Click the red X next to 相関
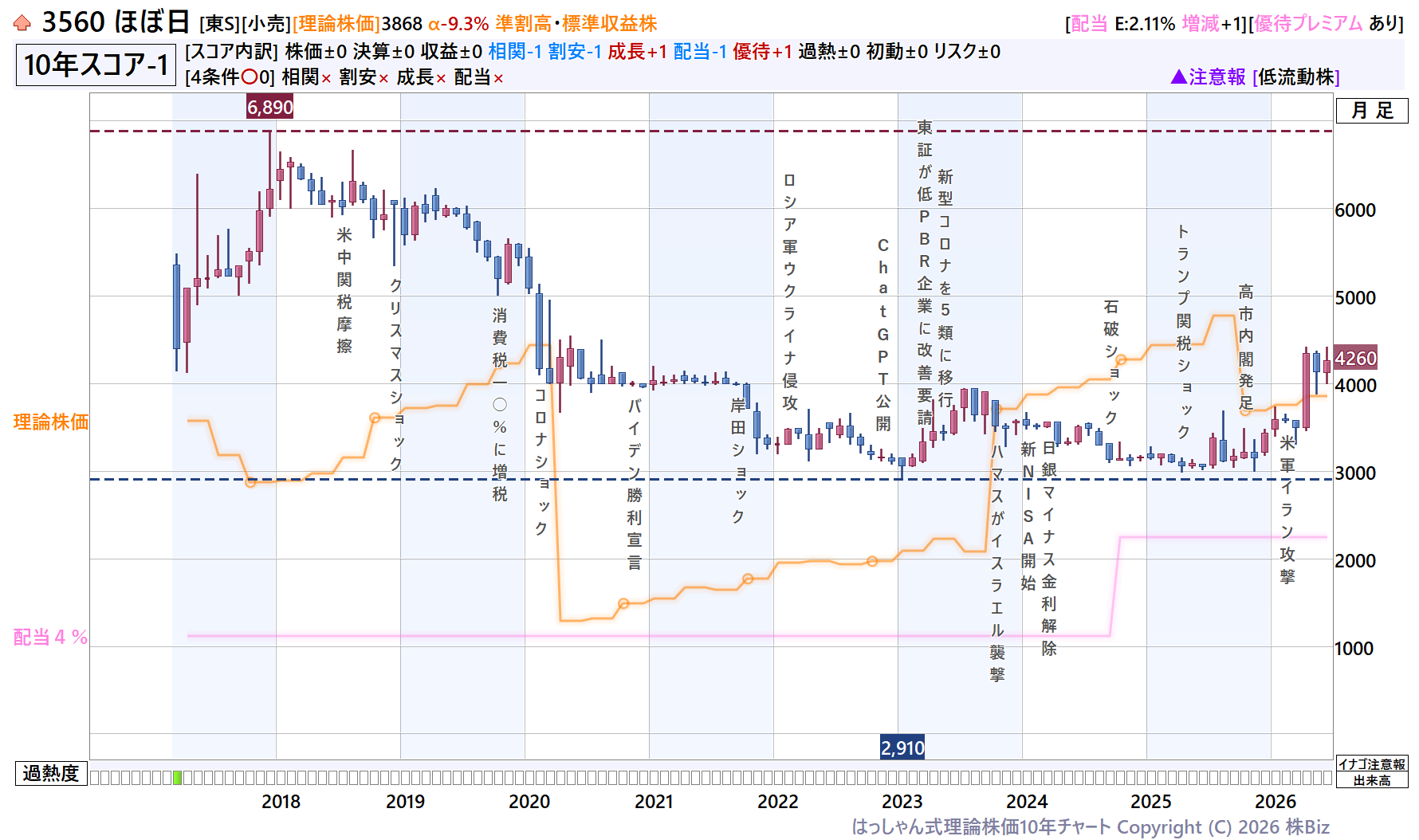 click(326, 79)
